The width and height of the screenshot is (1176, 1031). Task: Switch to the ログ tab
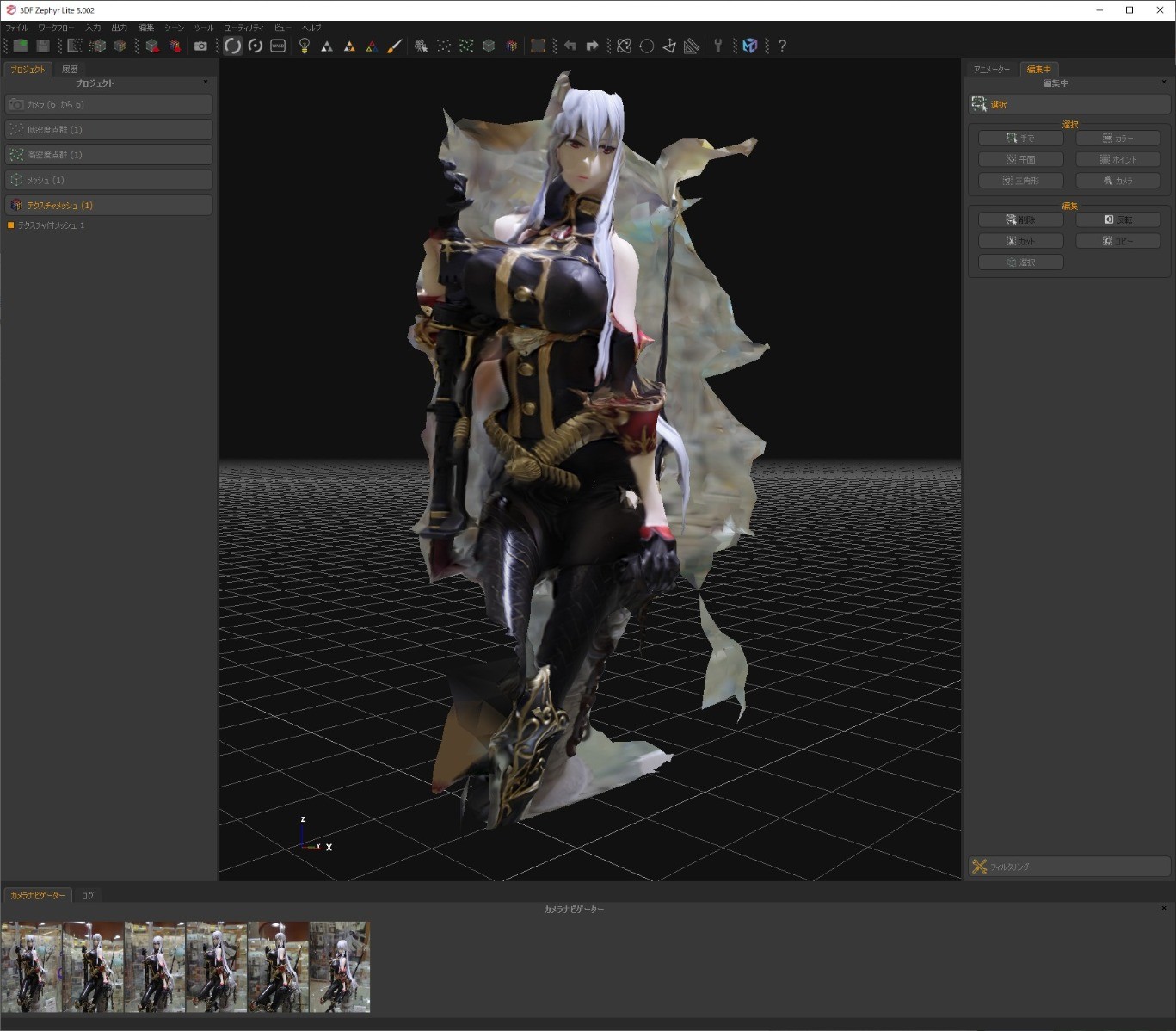click(x=88, y=895)
